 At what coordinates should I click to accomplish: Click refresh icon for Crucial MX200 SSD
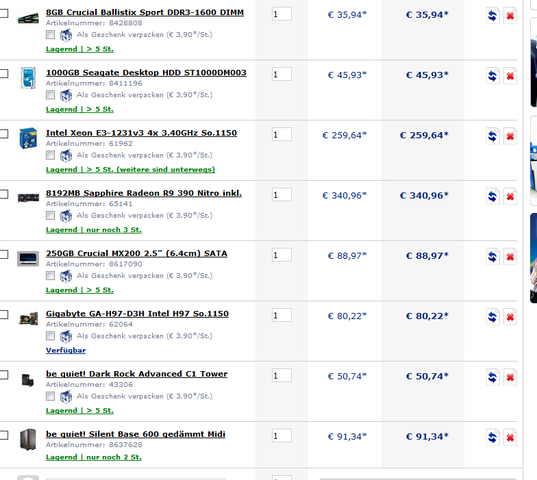coord(492,257)
